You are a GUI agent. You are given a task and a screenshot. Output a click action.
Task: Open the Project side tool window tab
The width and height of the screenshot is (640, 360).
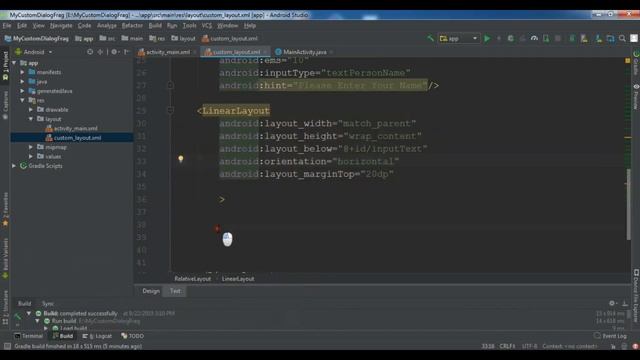pyautogui.click(x=5, y=65)
